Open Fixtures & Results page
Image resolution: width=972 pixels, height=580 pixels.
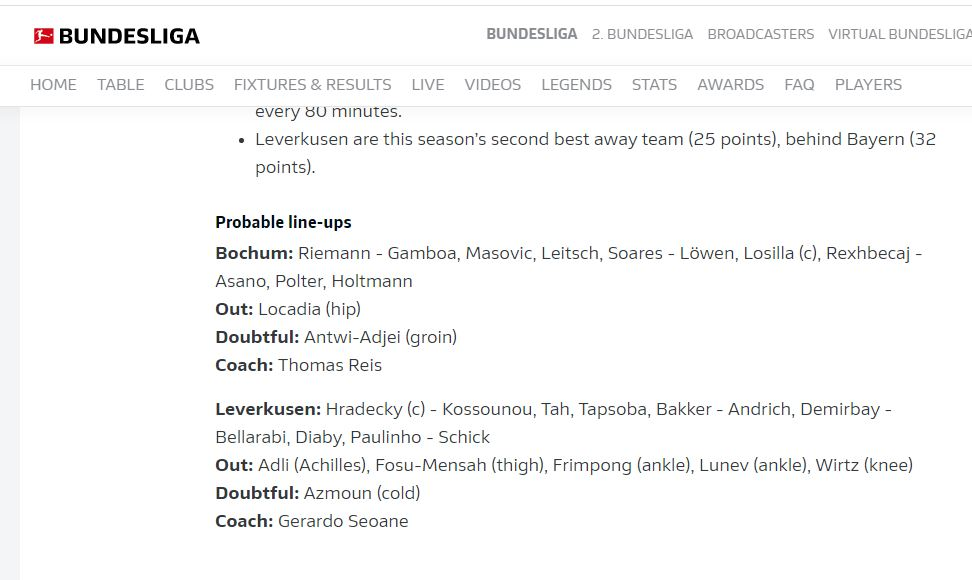coord(312,85)
